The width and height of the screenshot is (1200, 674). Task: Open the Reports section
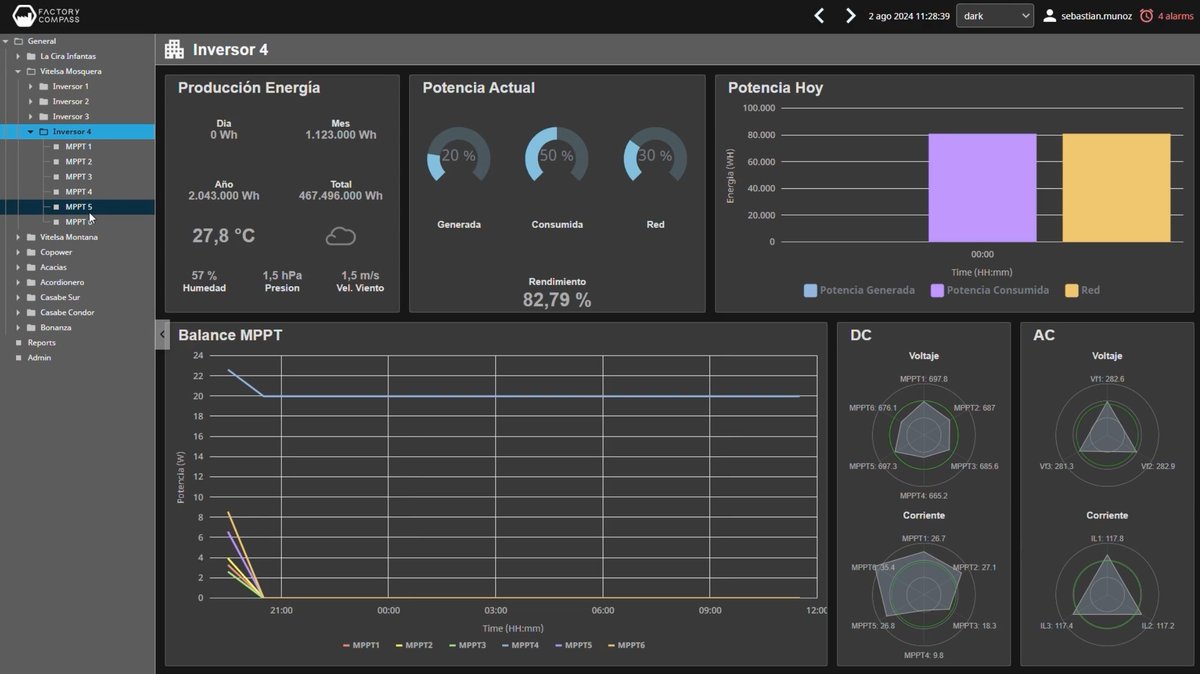[x=41, y=342]
